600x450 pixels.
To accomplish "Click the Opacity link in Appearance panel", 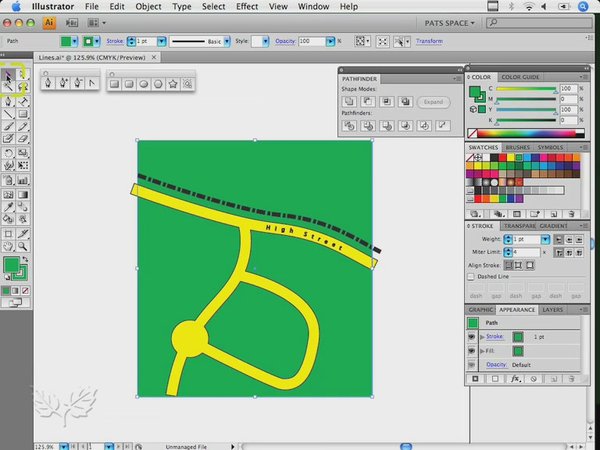I will click(x=497, y=366).
